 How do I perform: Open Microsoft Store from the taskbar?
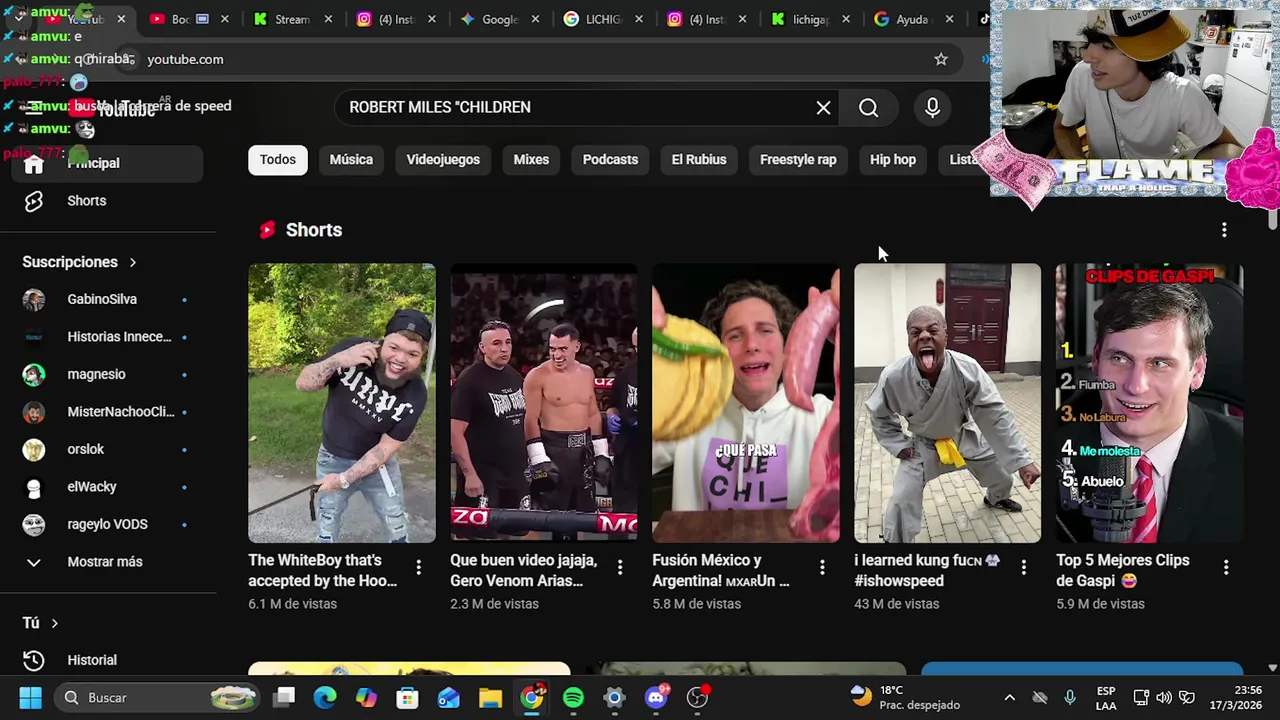click(407, 698)
